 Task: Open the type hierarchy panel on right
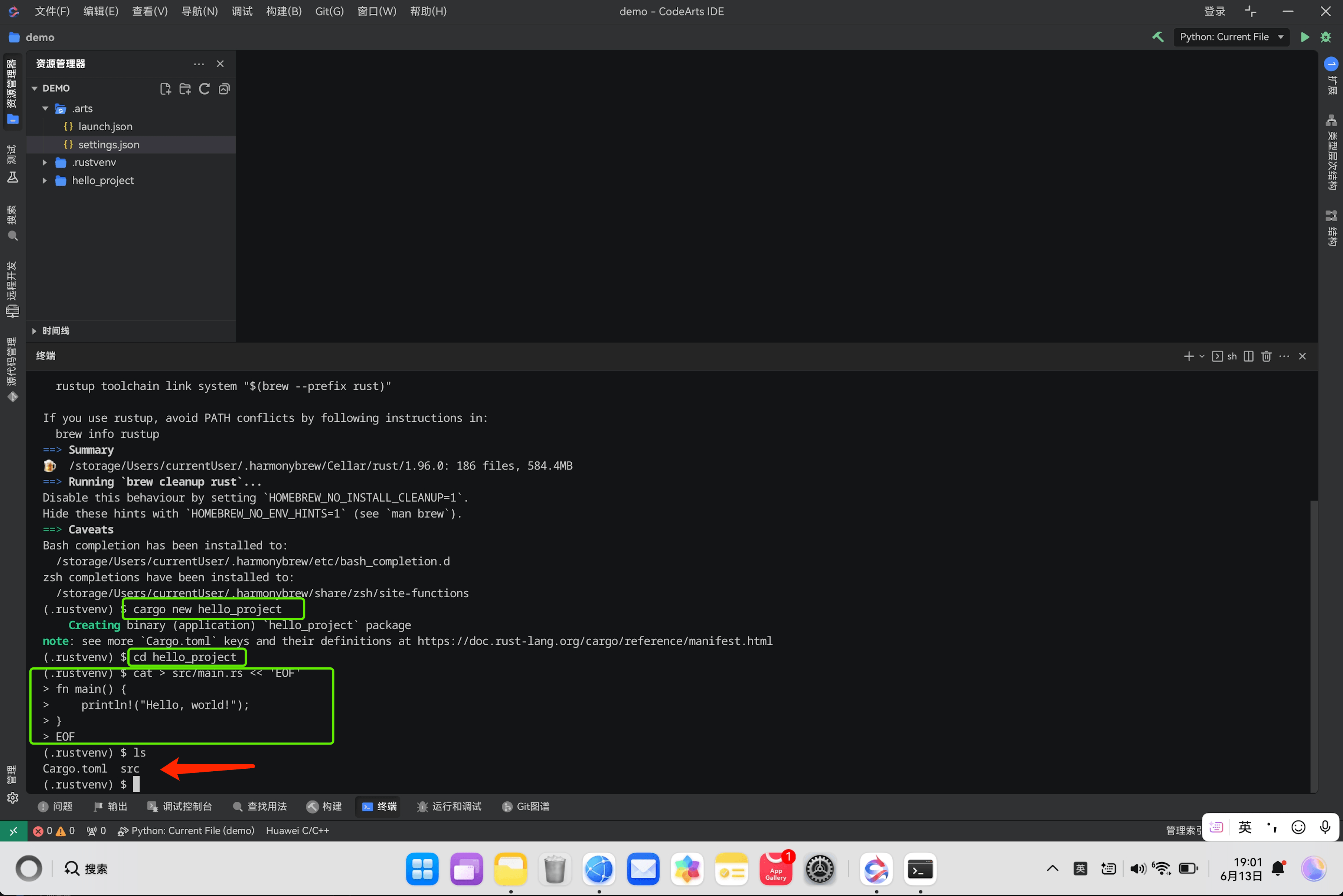tap(1331, 153)
